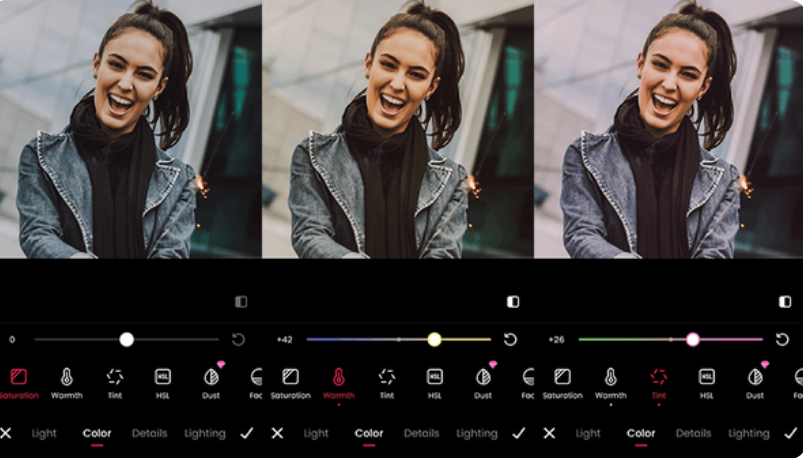Select the Warmth thermometer icon in the middle panel

[x=338, y=377]
